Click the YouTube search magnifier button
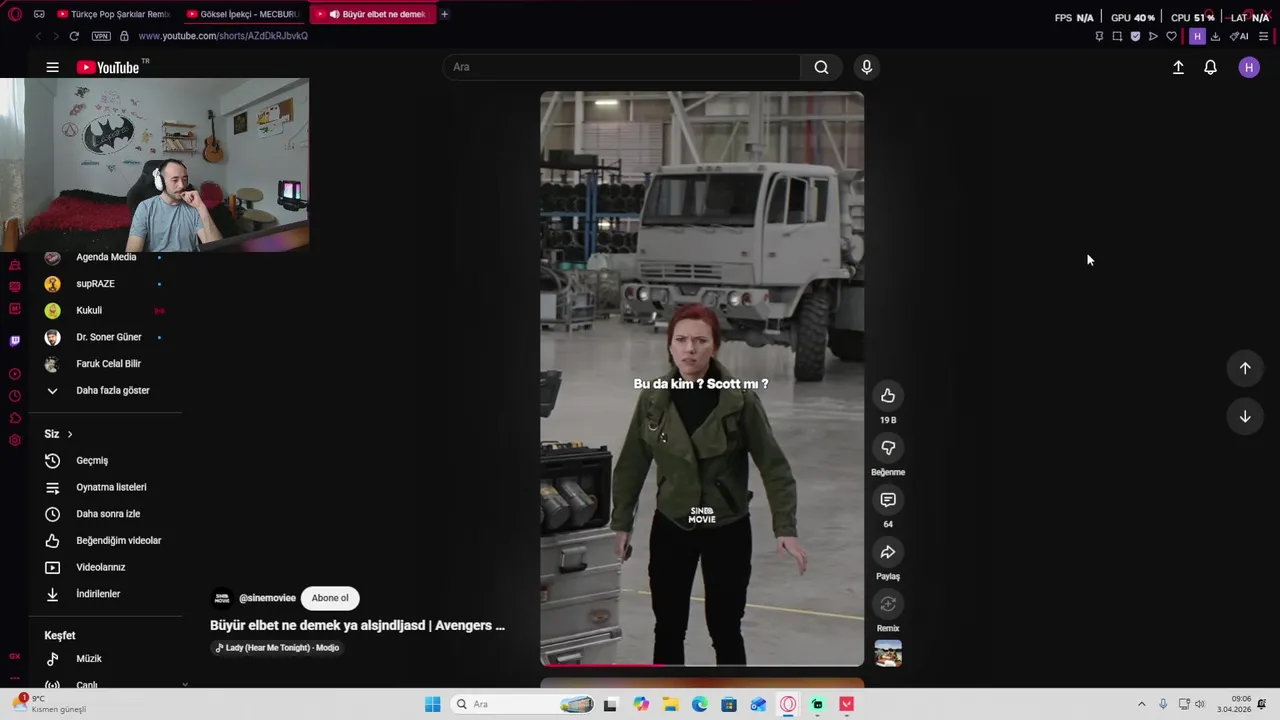This screenshot has height=720, width=1280. 821,67
